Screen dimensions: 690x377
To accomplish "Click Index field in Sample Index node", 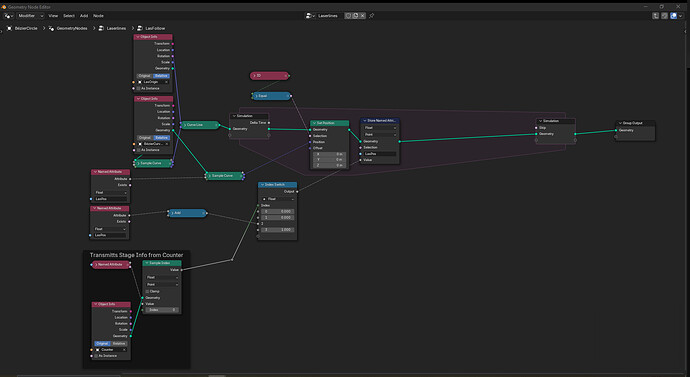I will click(x=162, y=310).
